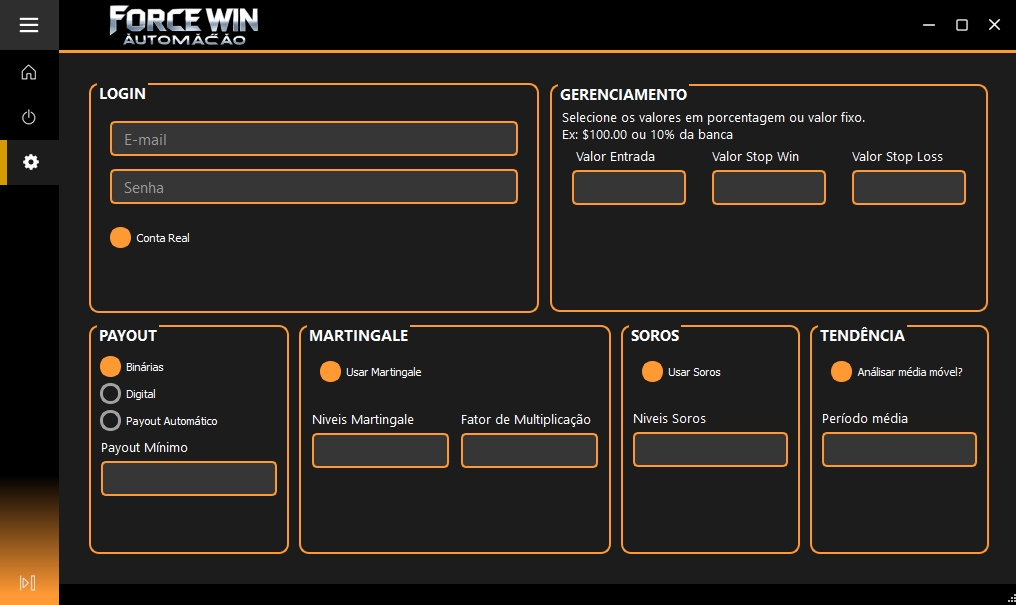Click the Senha password field
The width and height of the screenshot is (1016, 605).
(x=313, y=187)
